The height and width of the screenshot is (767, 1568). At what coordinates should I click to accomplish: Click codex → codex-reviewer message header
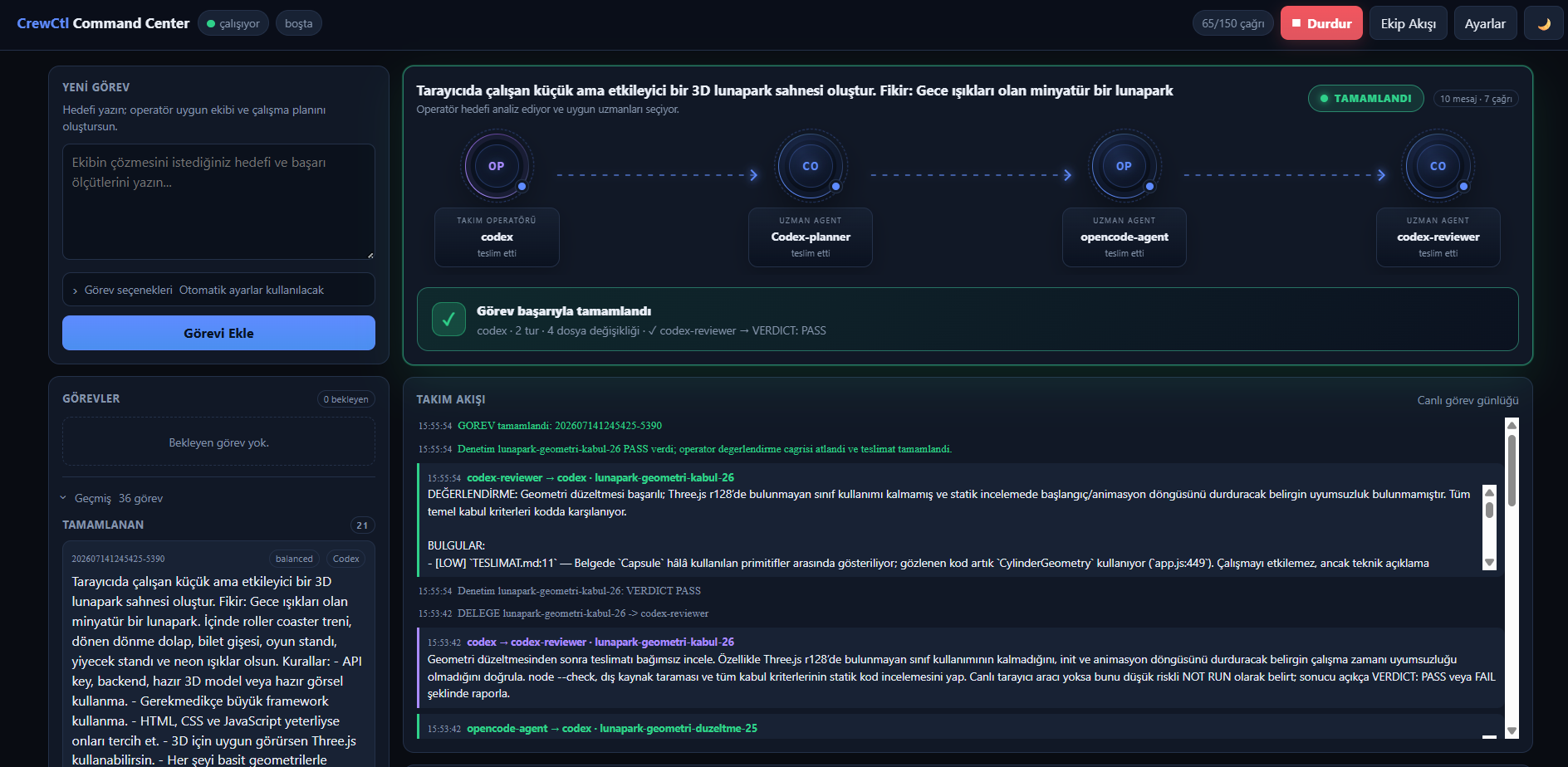600,642
